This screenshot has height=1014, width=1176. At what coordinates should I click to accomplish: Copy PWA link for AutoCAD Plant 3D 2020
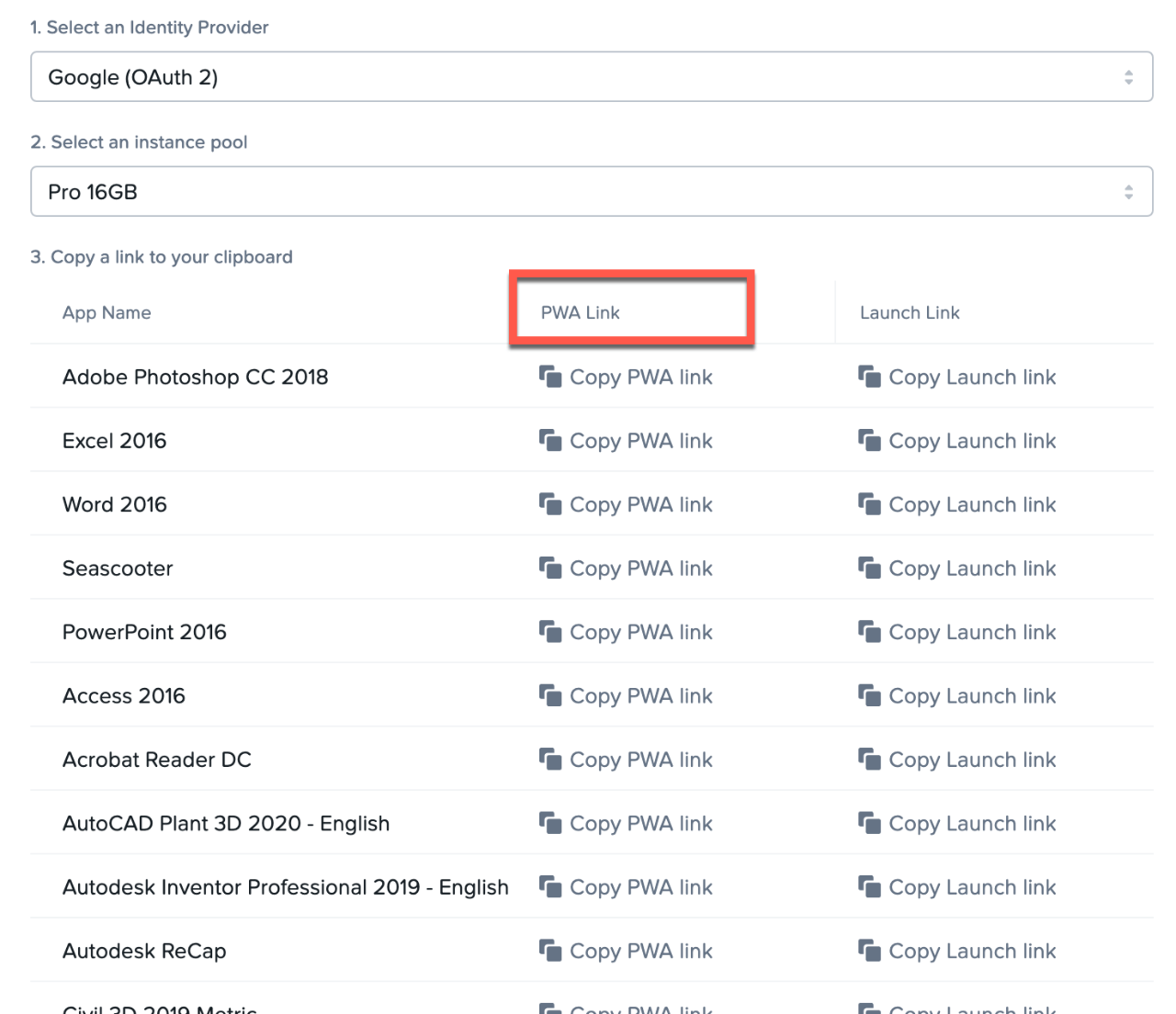click(x=639, y=824)
